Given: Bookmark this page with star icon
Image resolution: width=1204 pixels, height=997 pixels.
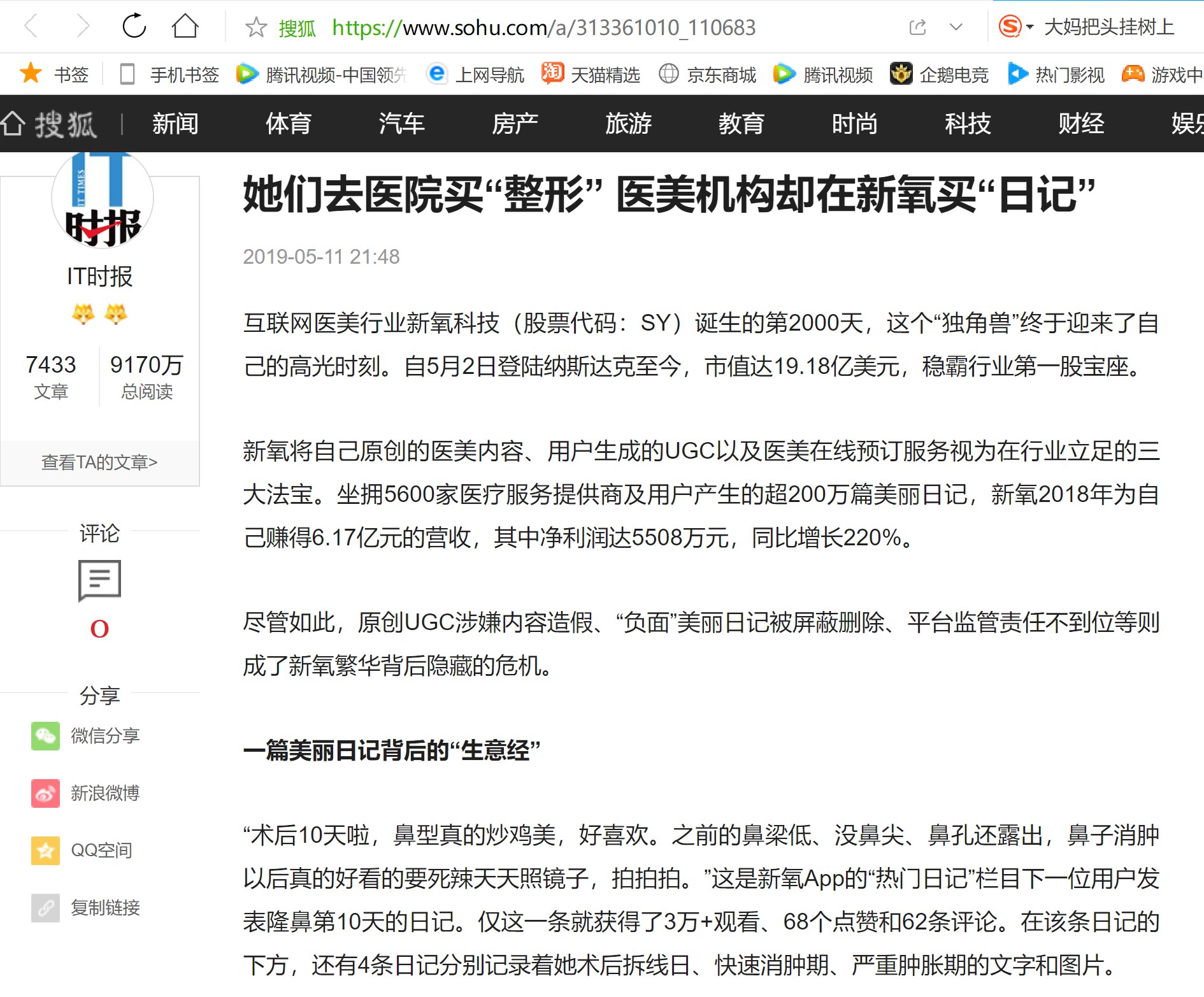Looking at the screenshot, I should (x=255, y=27).
